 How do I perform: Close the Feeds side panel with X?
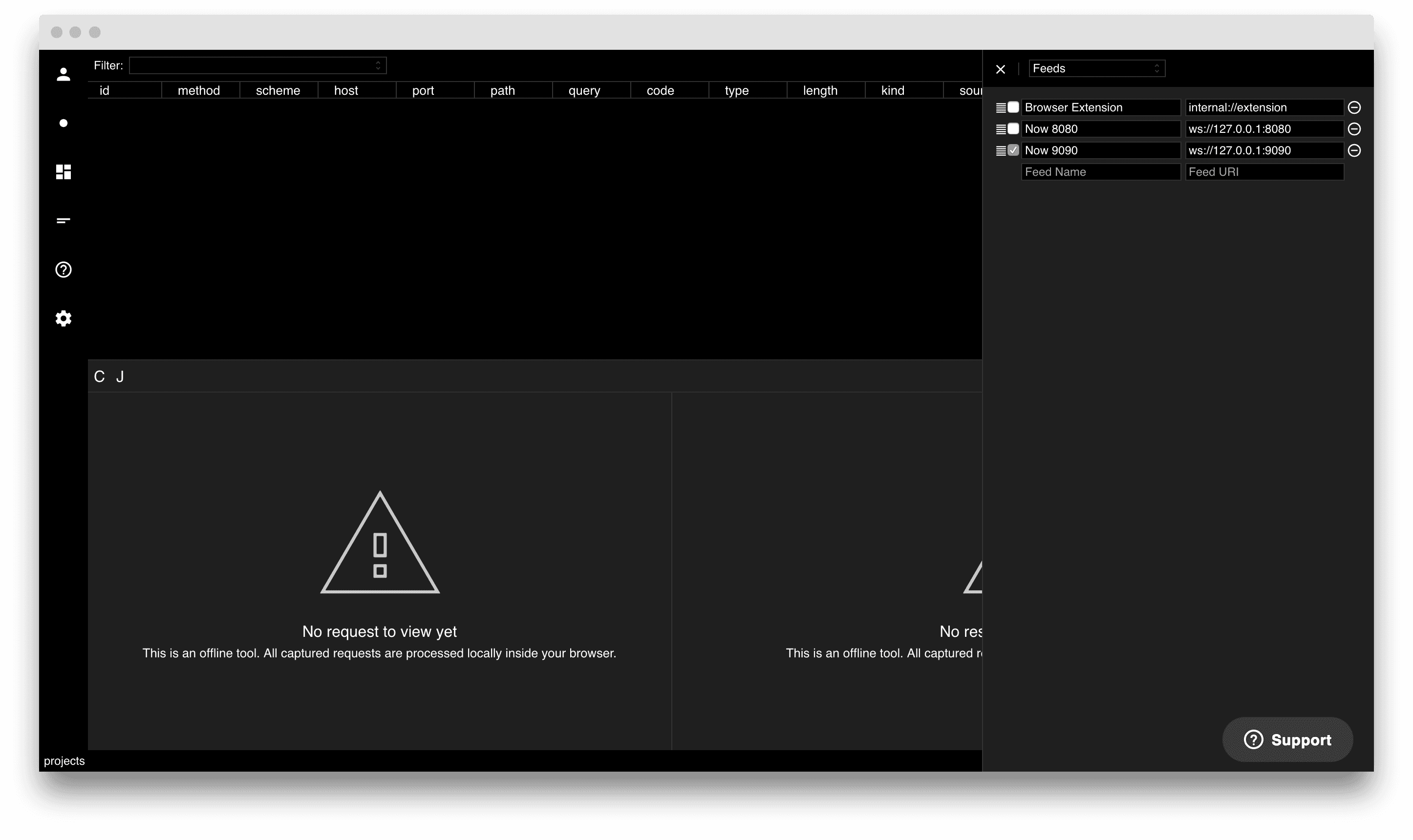coord(1000,69)
